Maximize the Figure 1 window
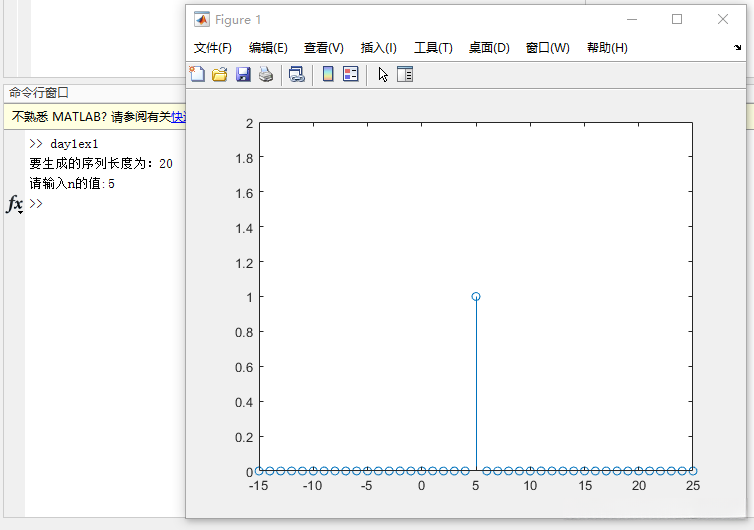This screenshot has height=530, width=754. tap(677, 19)
